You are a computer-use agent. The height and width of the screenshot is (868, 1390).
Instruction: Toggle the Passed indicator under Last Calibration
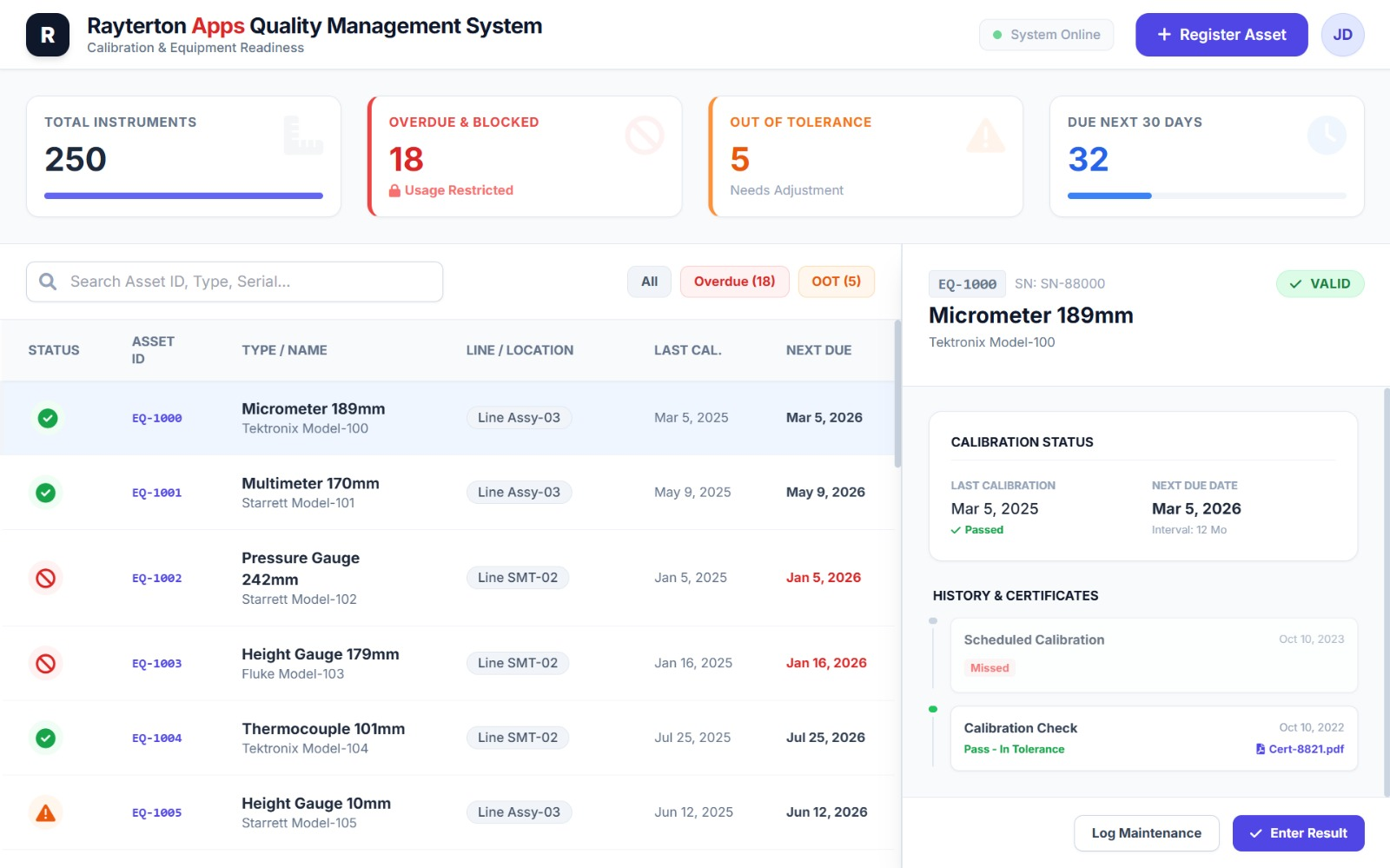click(x=979, y=529)
